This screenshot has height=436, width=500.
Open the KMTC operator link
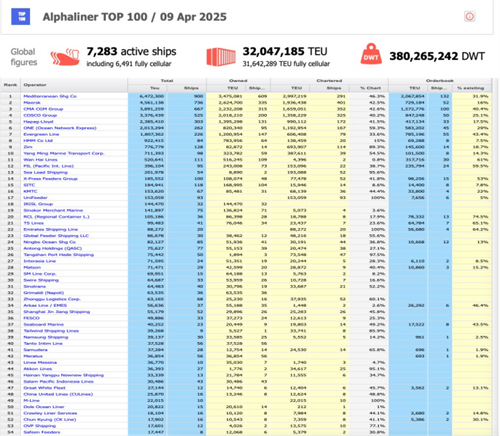[x=30, y=191]
